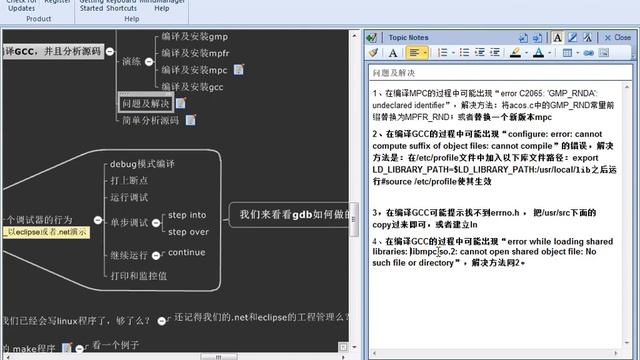Viewport: 640px width, 360px height.
Task: Collapse the 继续运行 subtopic
Action: [156, 256]
